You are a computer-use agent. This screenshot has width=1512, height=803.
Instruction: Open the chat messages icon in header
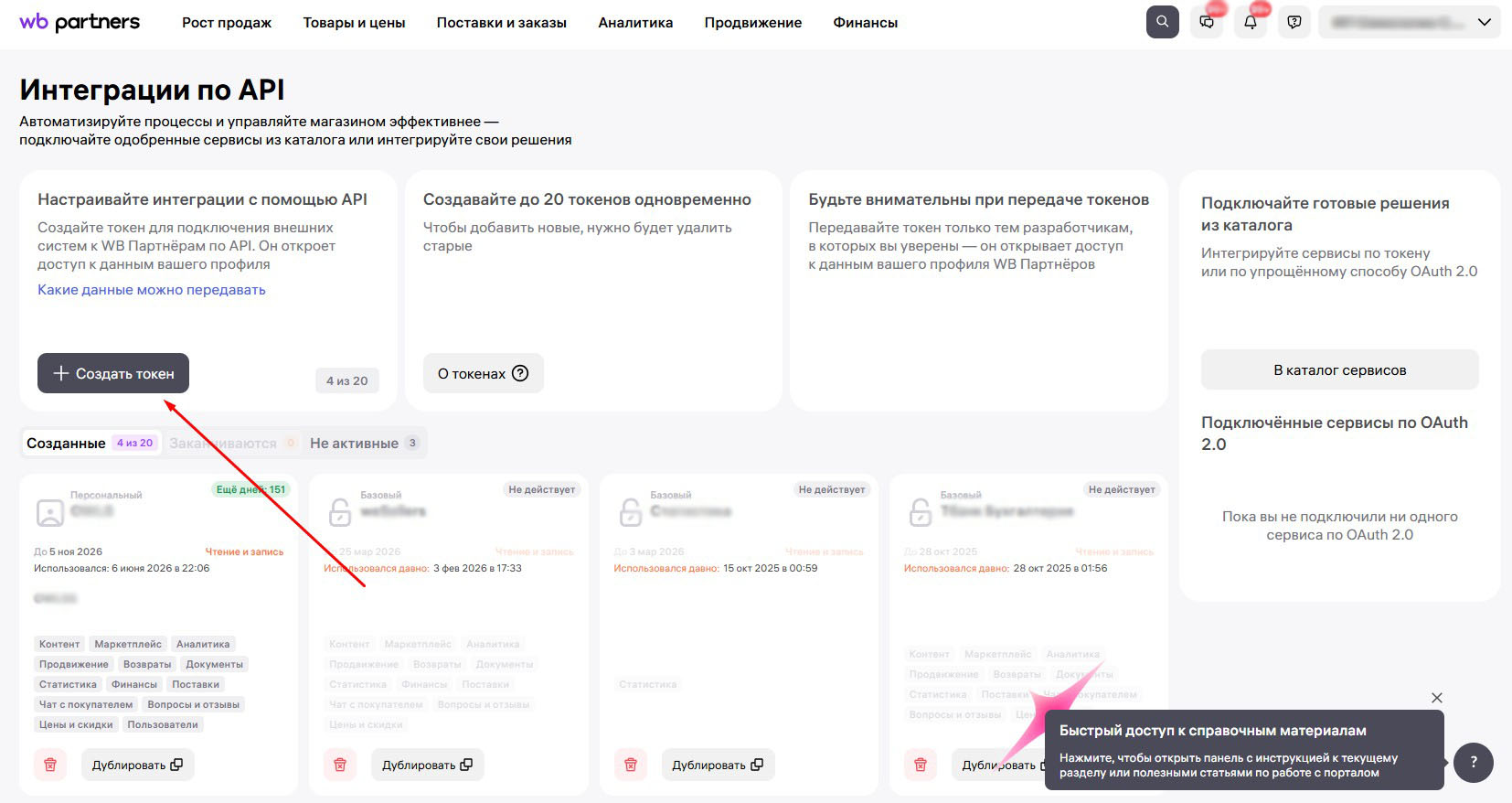[x=1207, y=22]
